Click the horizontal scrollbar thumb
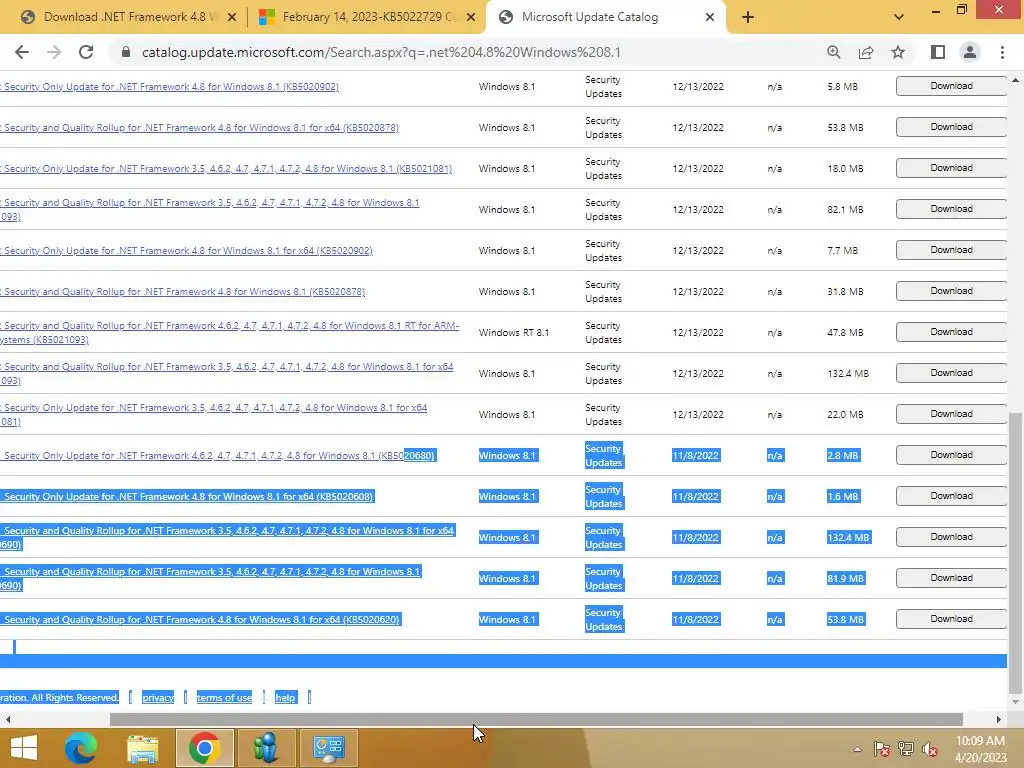The image size is (1024, 768). (x=536, y=720)
